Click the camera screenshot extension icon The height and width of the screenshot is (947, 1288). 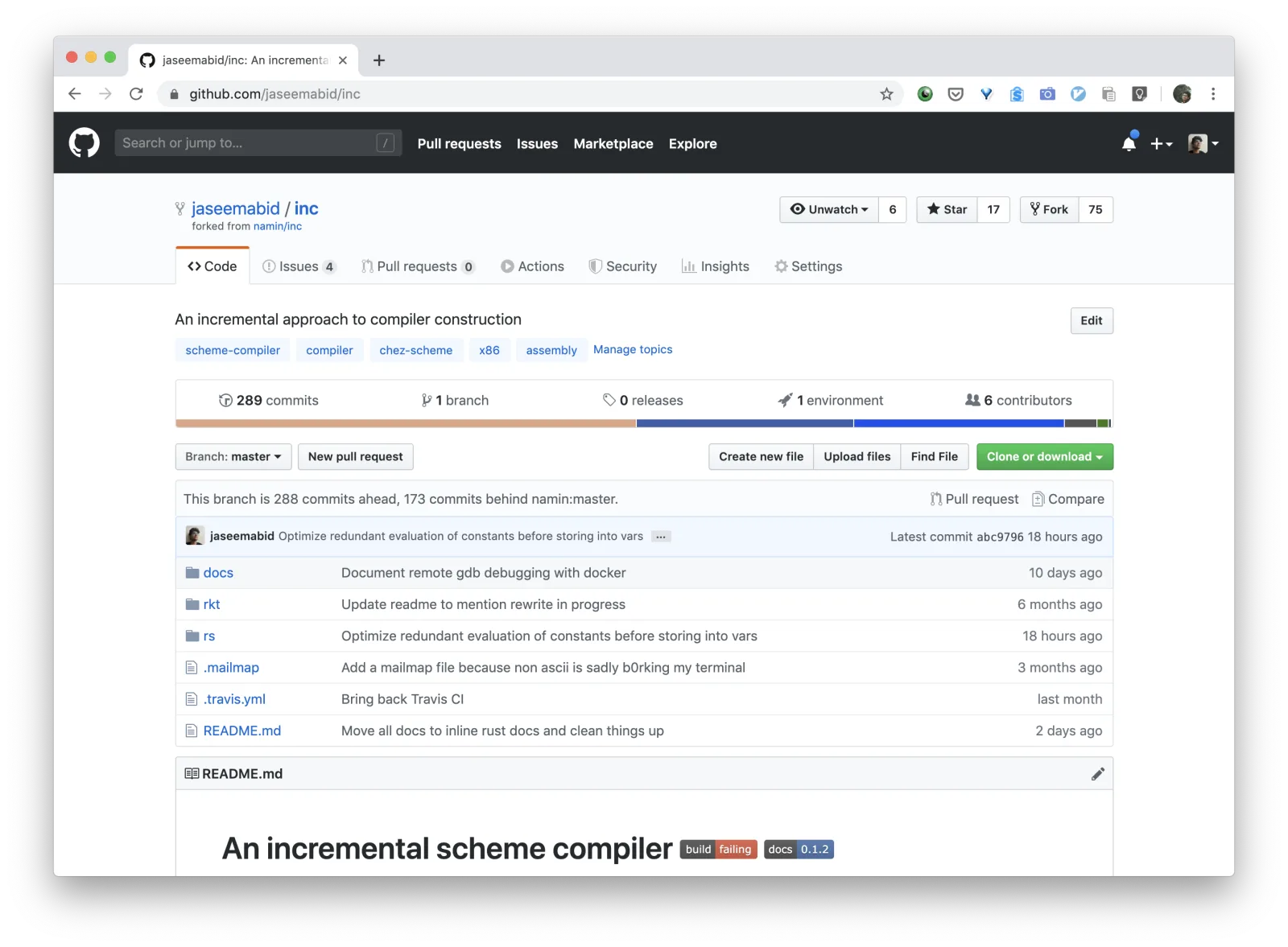pyautogui.click(x=1047, y=94)
